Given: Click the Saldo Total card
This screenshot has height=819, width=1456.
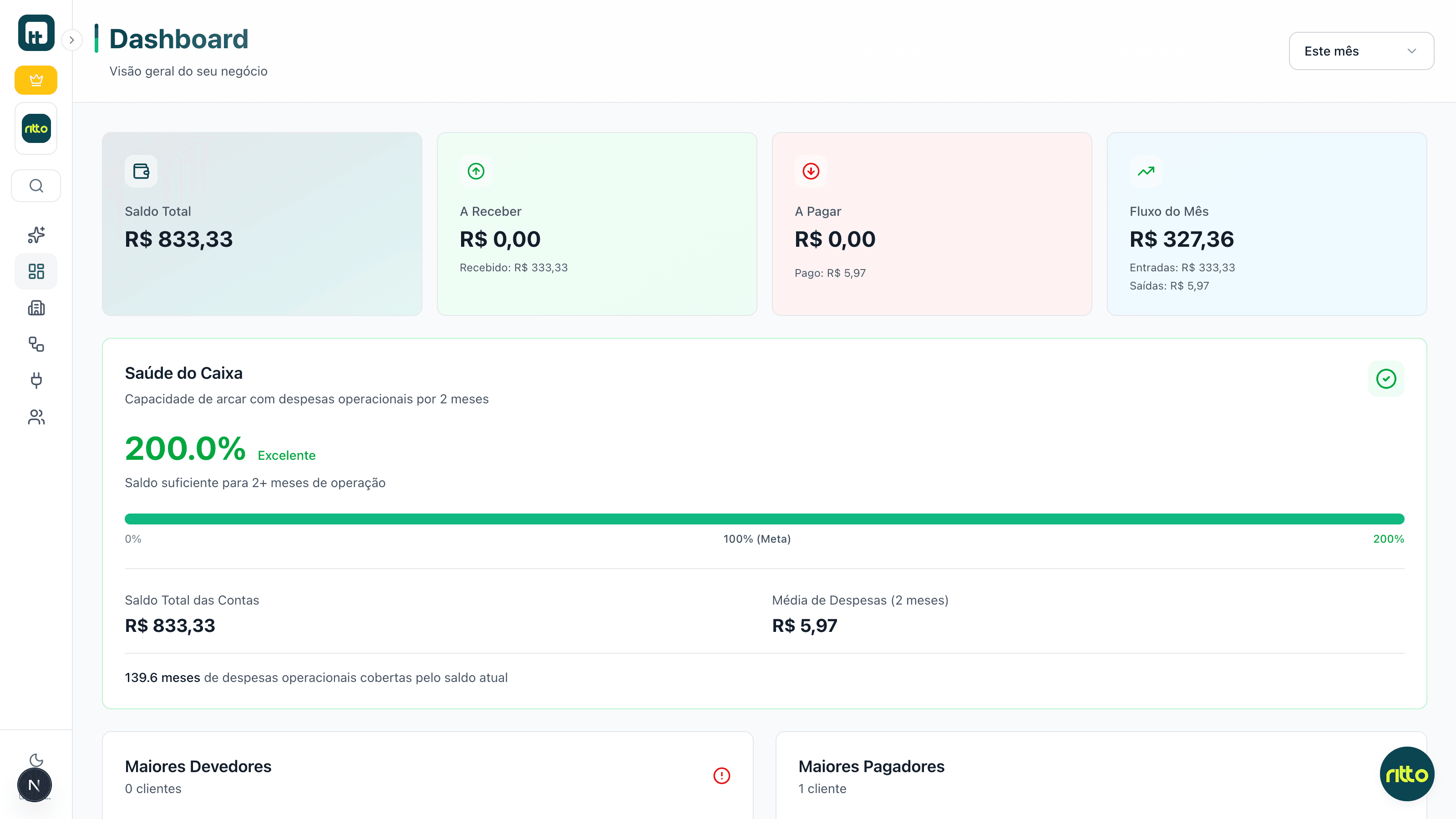Looking at the screenshot, I should [x=262, y=224].
